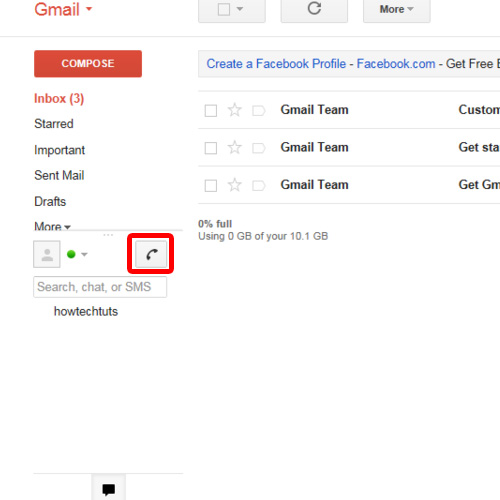Open the chat bubble icon at bottom

coord(109,489)
